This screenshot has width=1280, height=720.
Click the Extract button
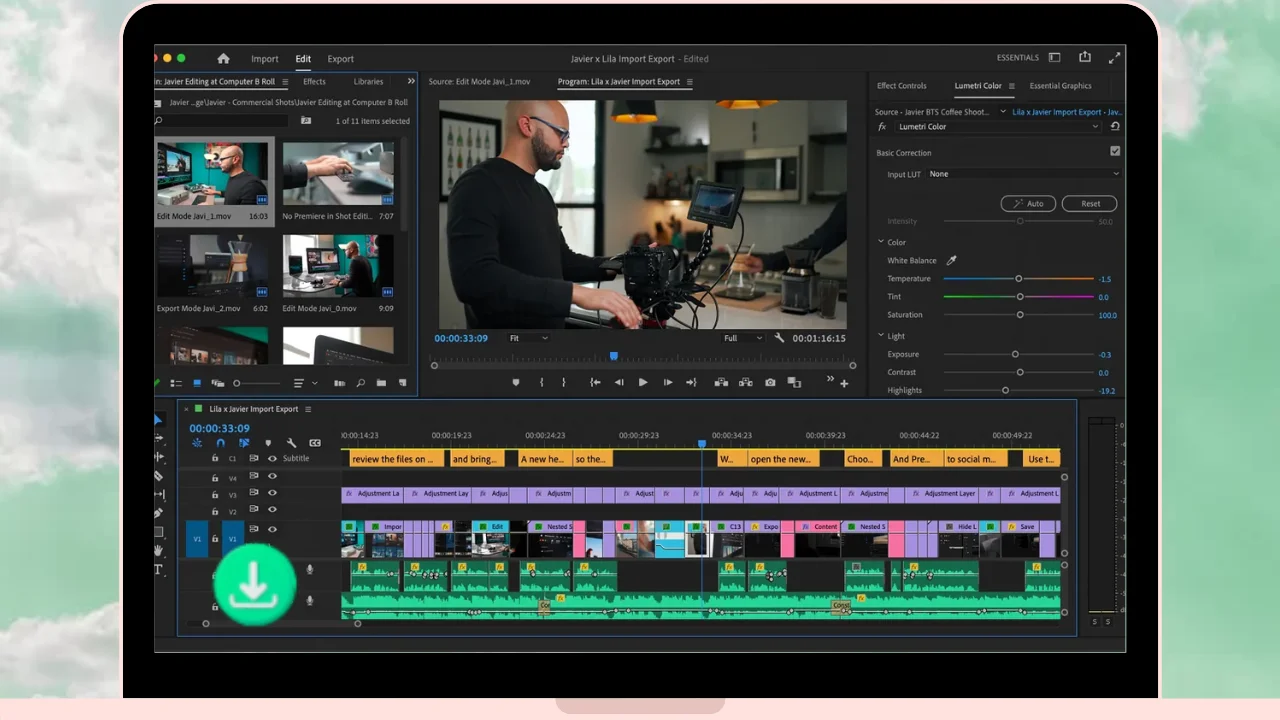(746, 382)
